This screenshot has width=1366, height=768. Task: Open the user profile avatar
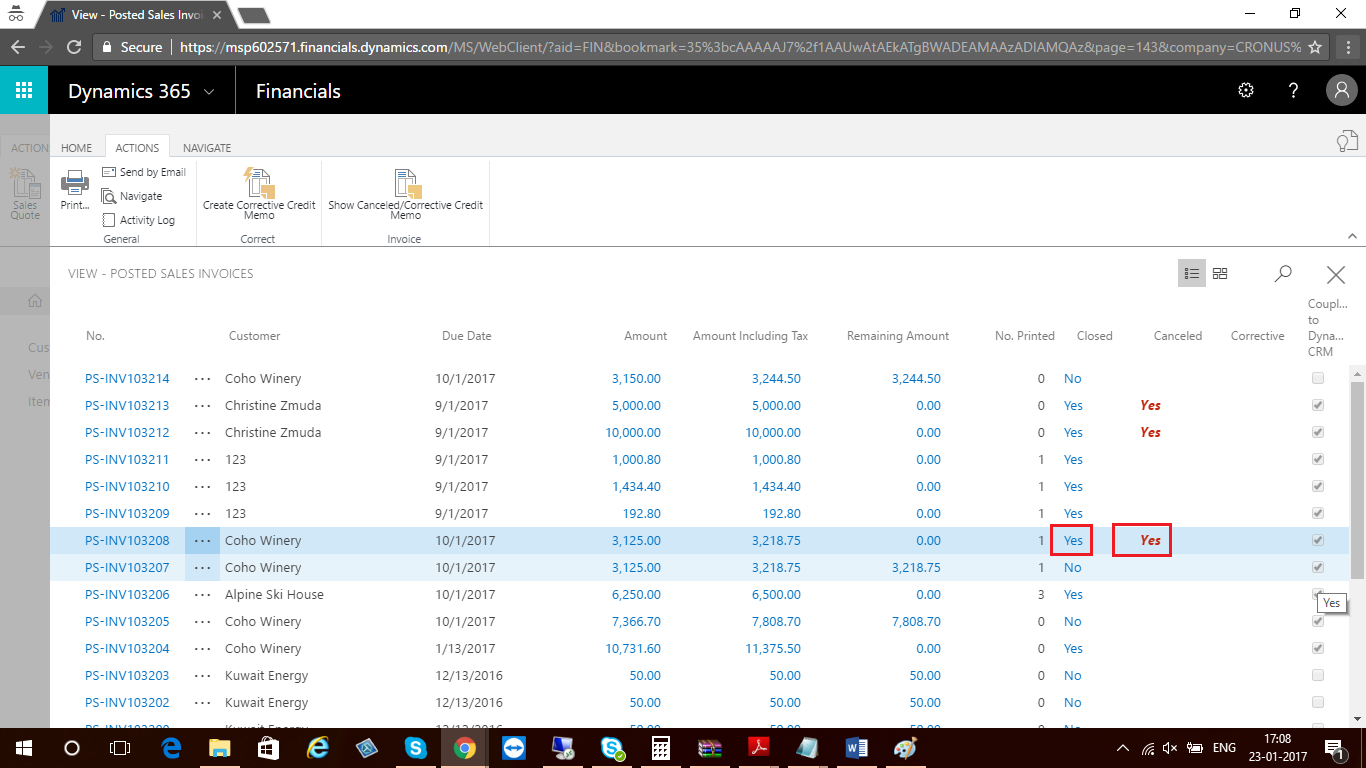(x=1341, y=91)
